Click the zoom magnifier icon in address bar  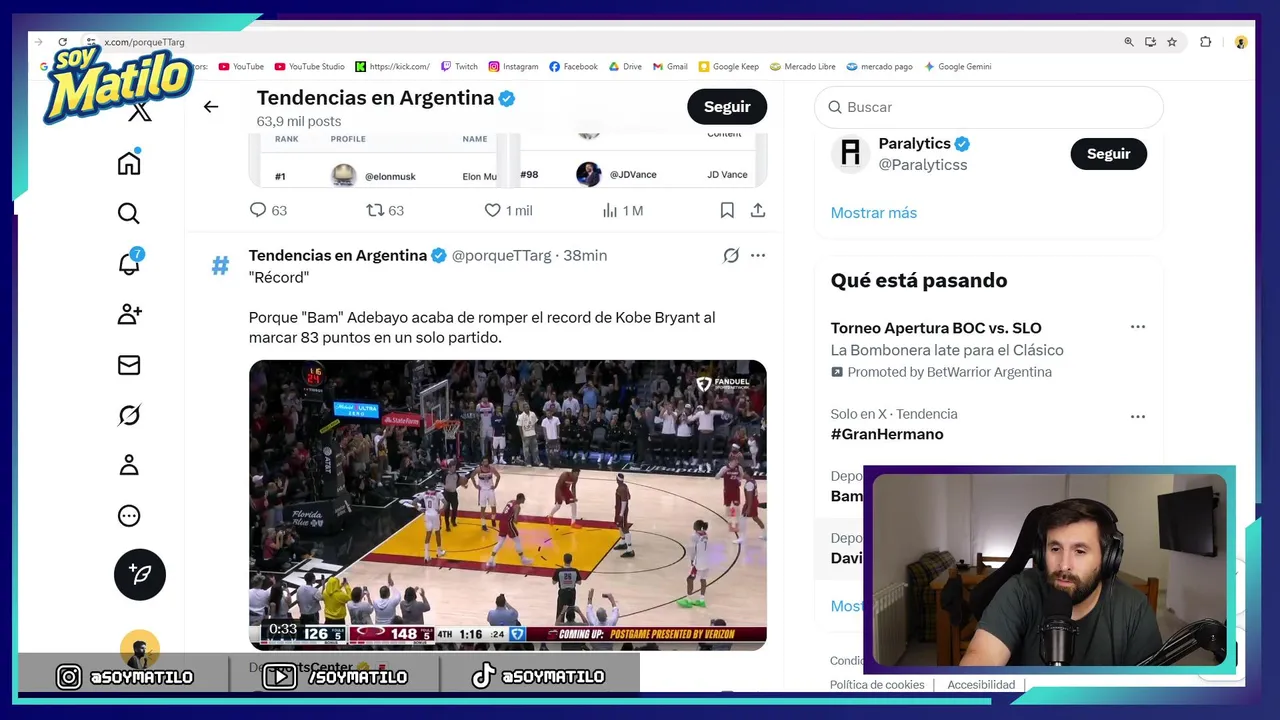[x=1129, y=42]
